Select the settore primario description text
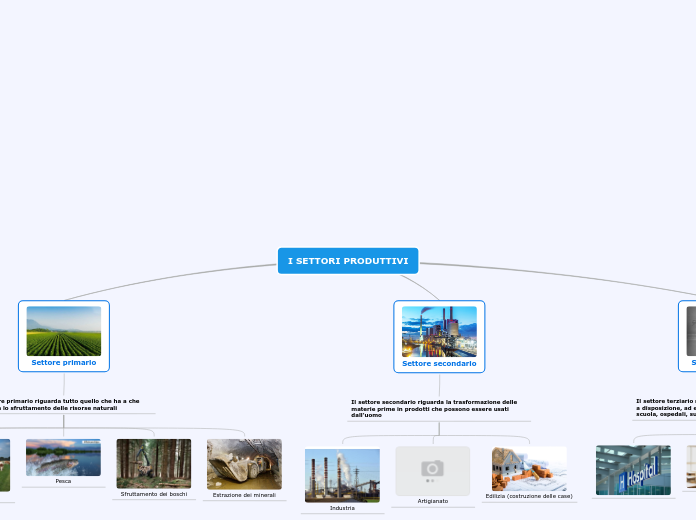This screenshot has width=696, height=520. (x=70, y=404)
